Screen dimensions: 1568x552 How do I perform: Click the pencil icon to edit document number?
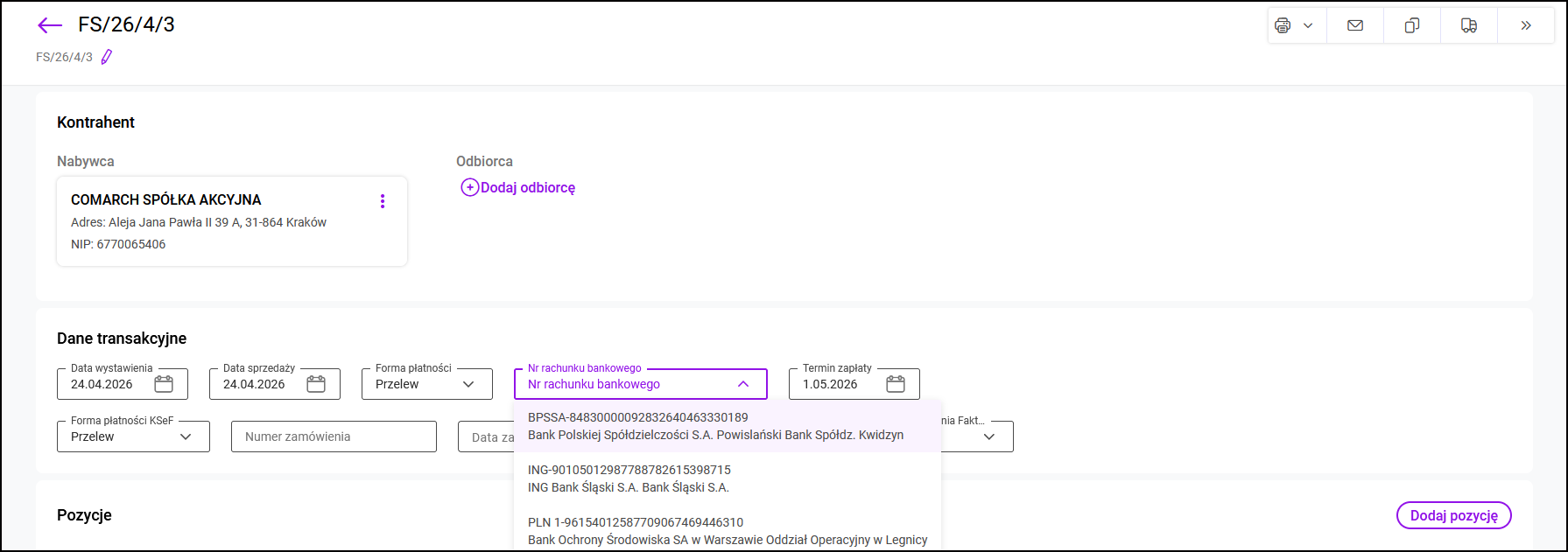(x=107, y=57)
